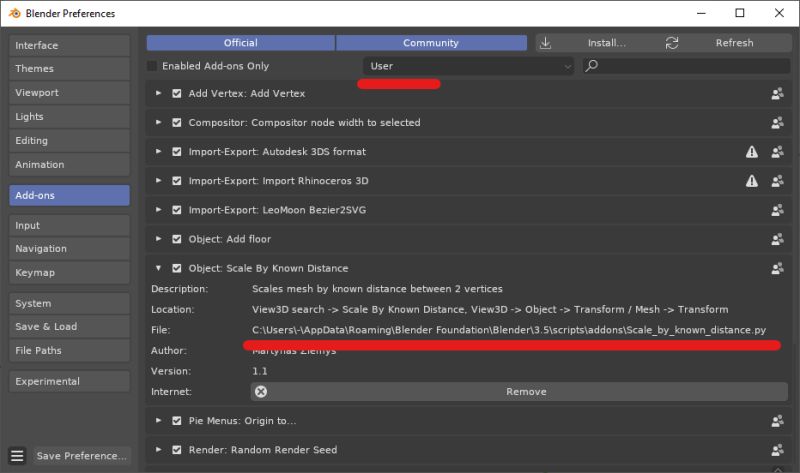The width and height of the screenshot is (800, 473).
Task: Expand Compositor node width to selected details
Action: (x=158, y=122)
